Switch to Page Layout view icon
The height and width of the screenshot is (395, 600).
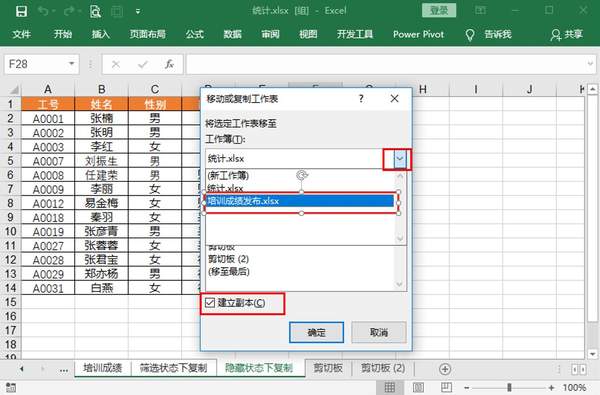tap(419, 387)
